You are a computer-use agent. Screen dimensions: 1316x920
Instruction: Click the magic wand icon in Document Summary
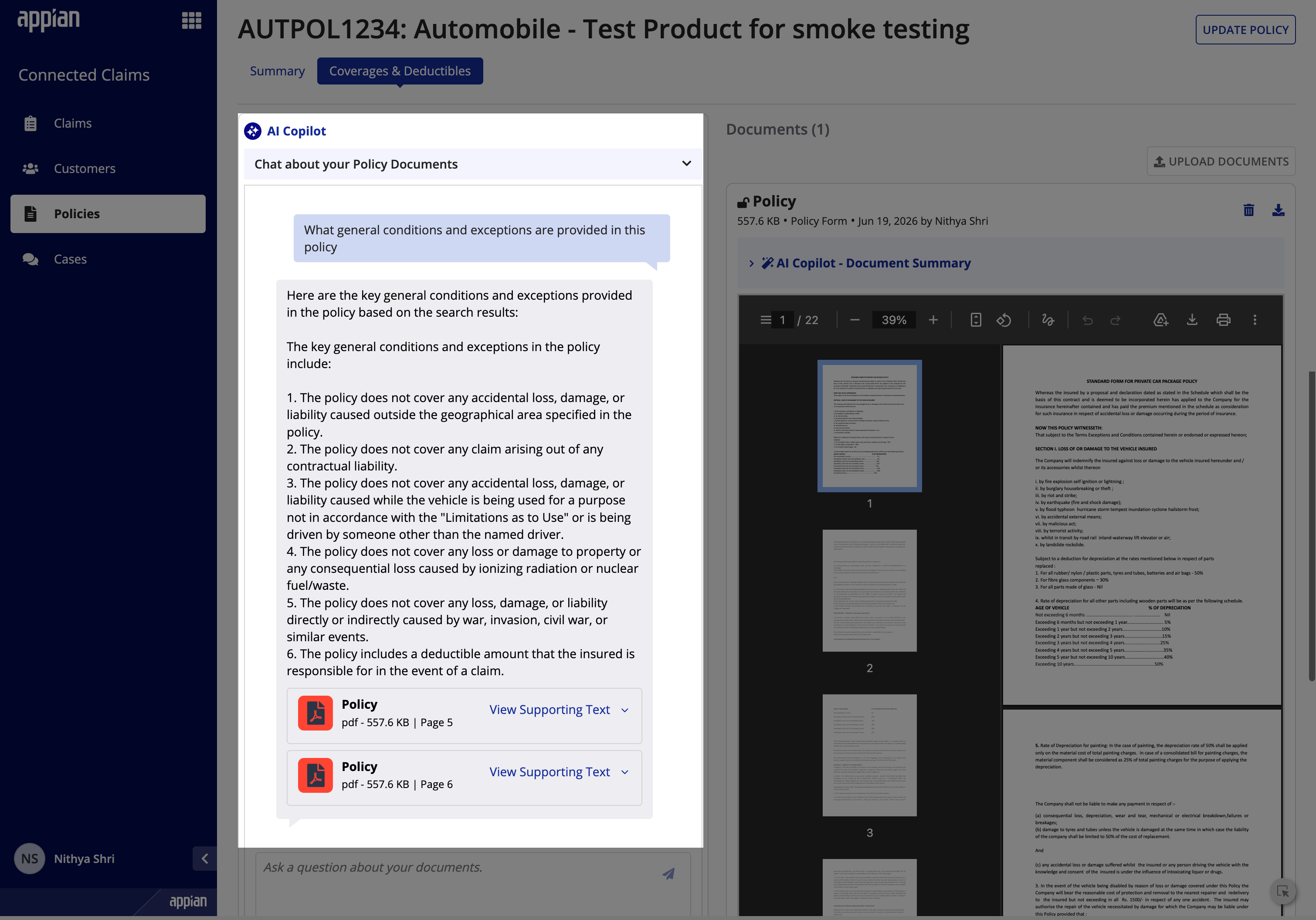[x=767, y=263]
